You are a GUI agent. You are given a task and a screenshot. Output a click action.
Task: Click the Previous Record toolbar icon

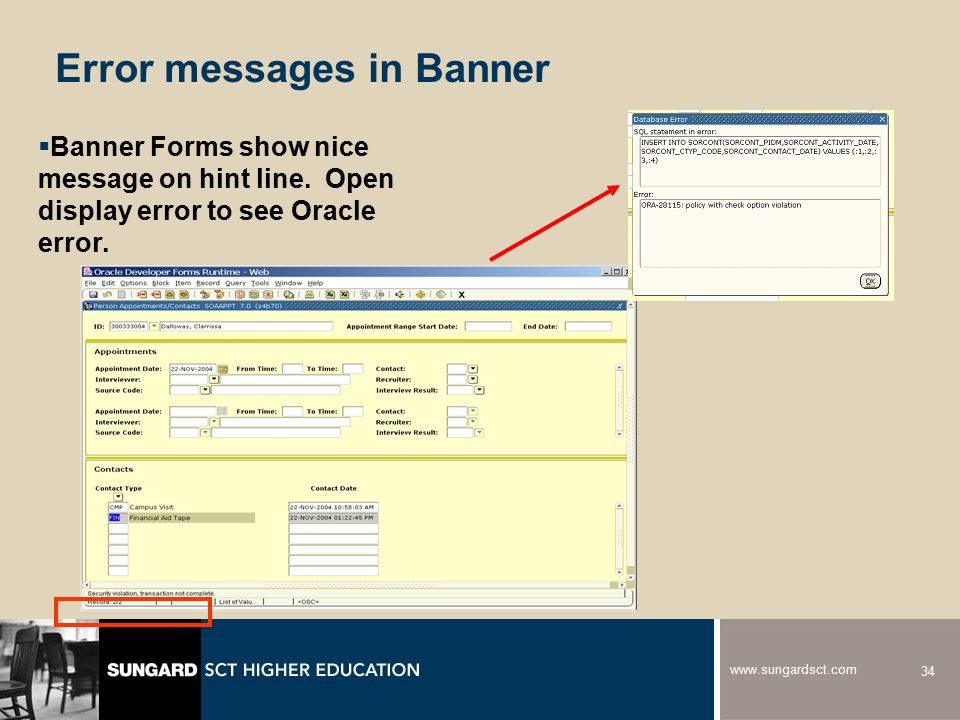click(x=170, y=294)
